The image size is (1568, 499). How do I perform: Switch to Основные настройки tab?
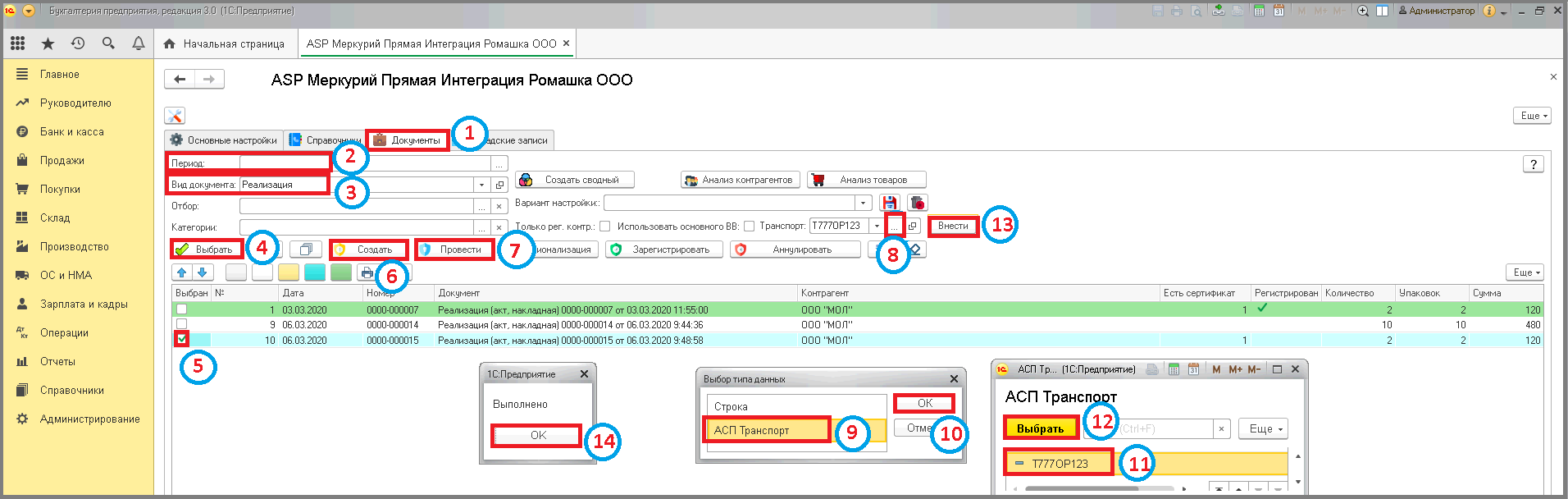(224, 140)
